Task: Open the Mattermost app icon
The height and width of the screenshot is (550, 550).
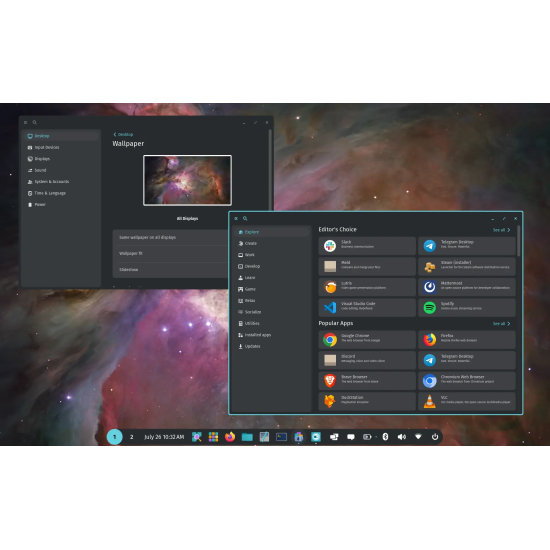Action: [430, 287]
